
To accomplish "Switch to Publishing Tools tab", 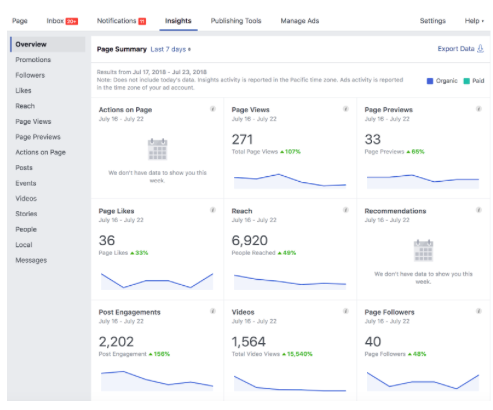I will click(236, 21).
